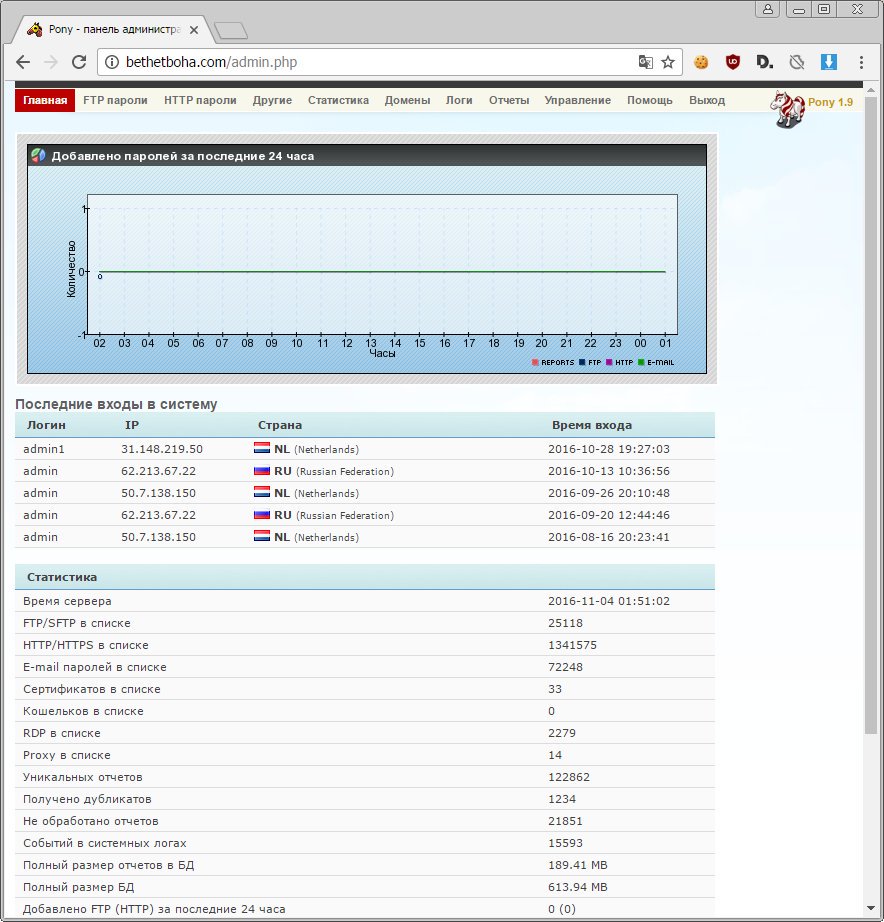
Task: Open the FTP пароли menu item
Action: 115,101
